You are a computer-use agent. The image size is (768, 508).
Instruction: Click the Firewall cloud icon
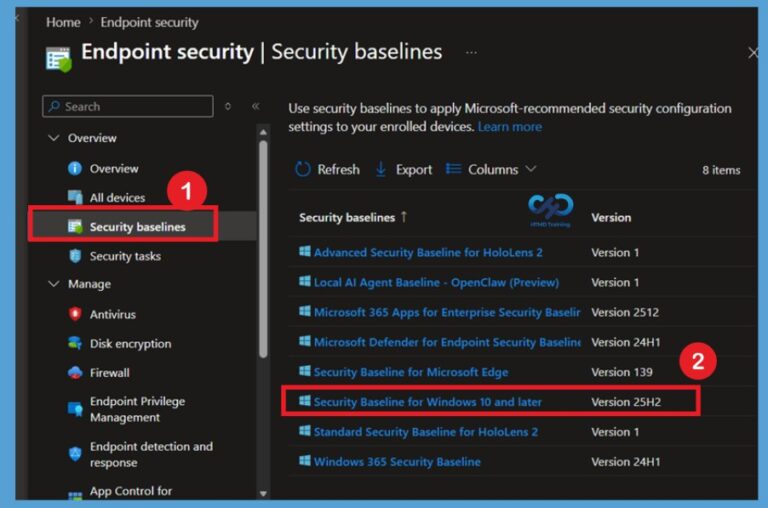[75, 373]
